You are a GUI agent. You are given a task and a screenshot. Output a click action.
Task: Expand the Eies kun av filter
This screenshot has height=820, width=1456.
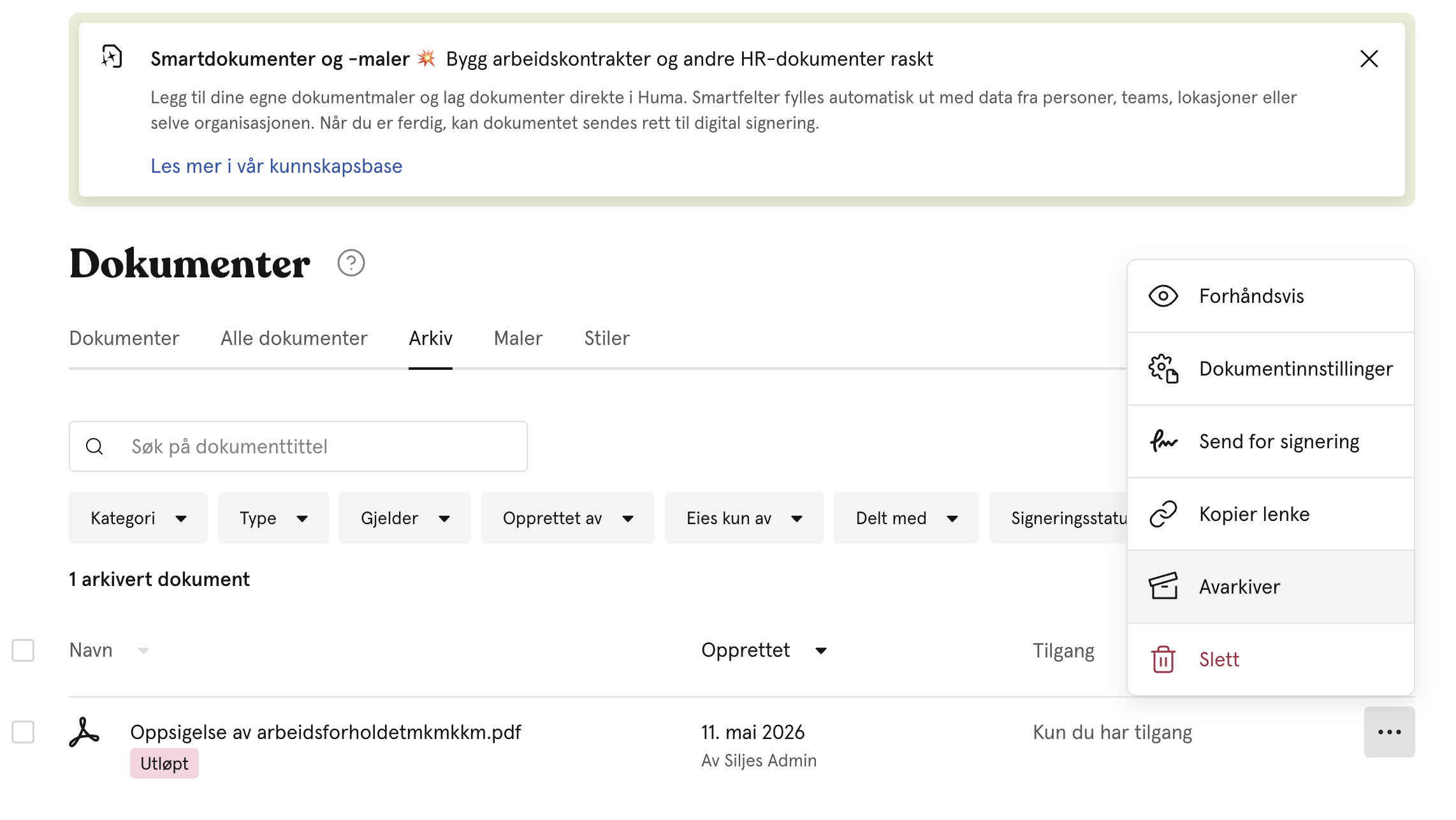tap(744, 518)
